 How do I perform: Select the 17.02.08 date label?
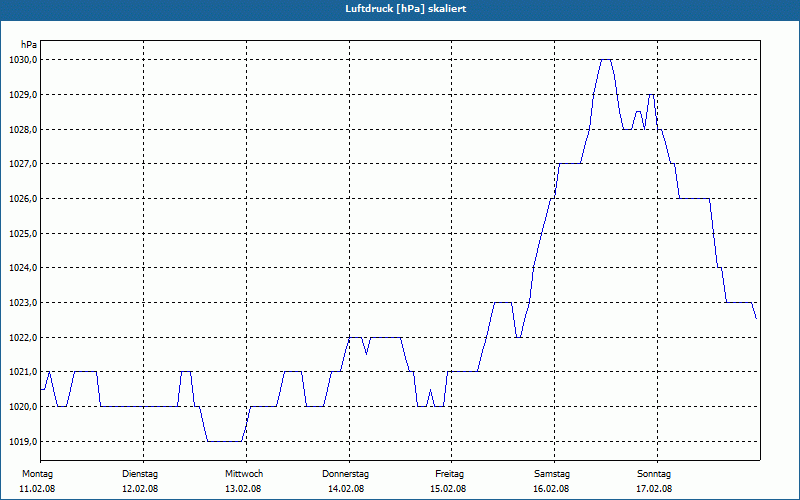tap(654, 489)
